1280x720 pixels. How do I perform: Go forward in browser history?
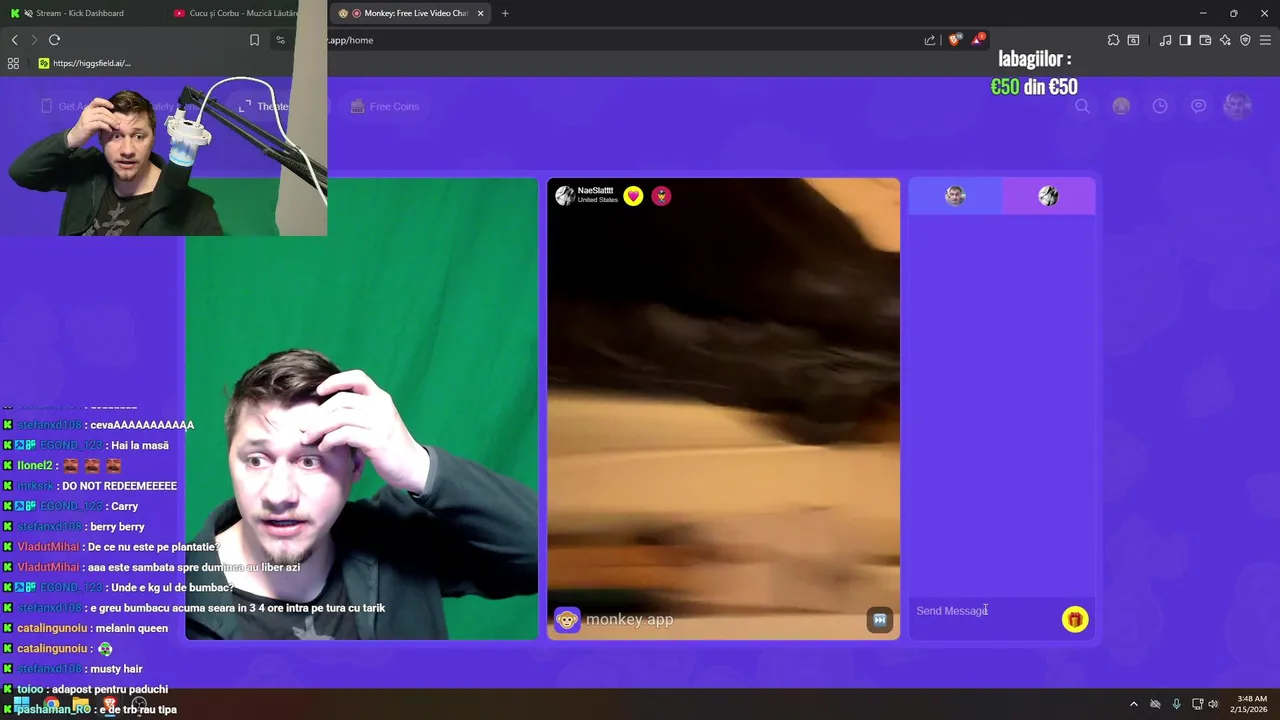pyautogui.click(x=34, y=40)
